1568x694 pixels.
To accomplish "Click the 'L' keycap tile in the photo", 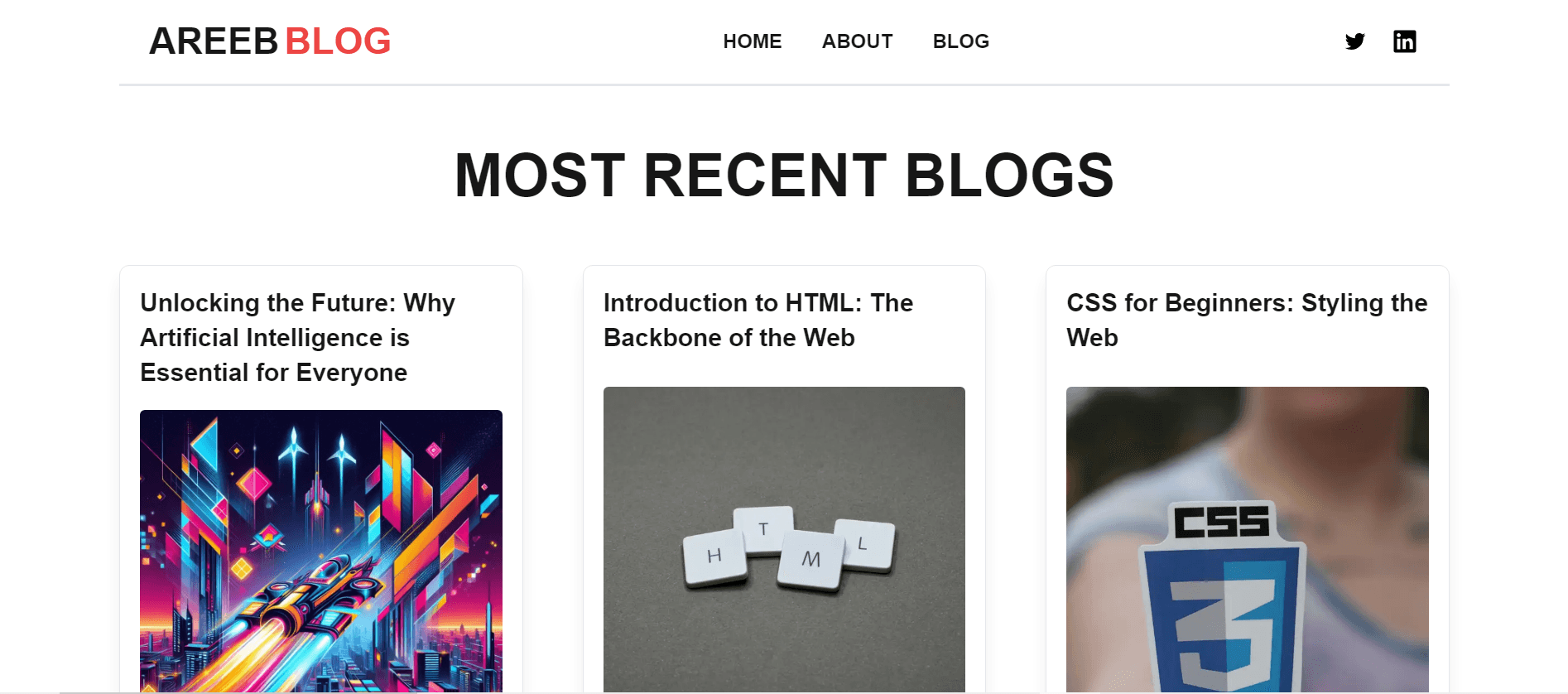I will 863,544.
